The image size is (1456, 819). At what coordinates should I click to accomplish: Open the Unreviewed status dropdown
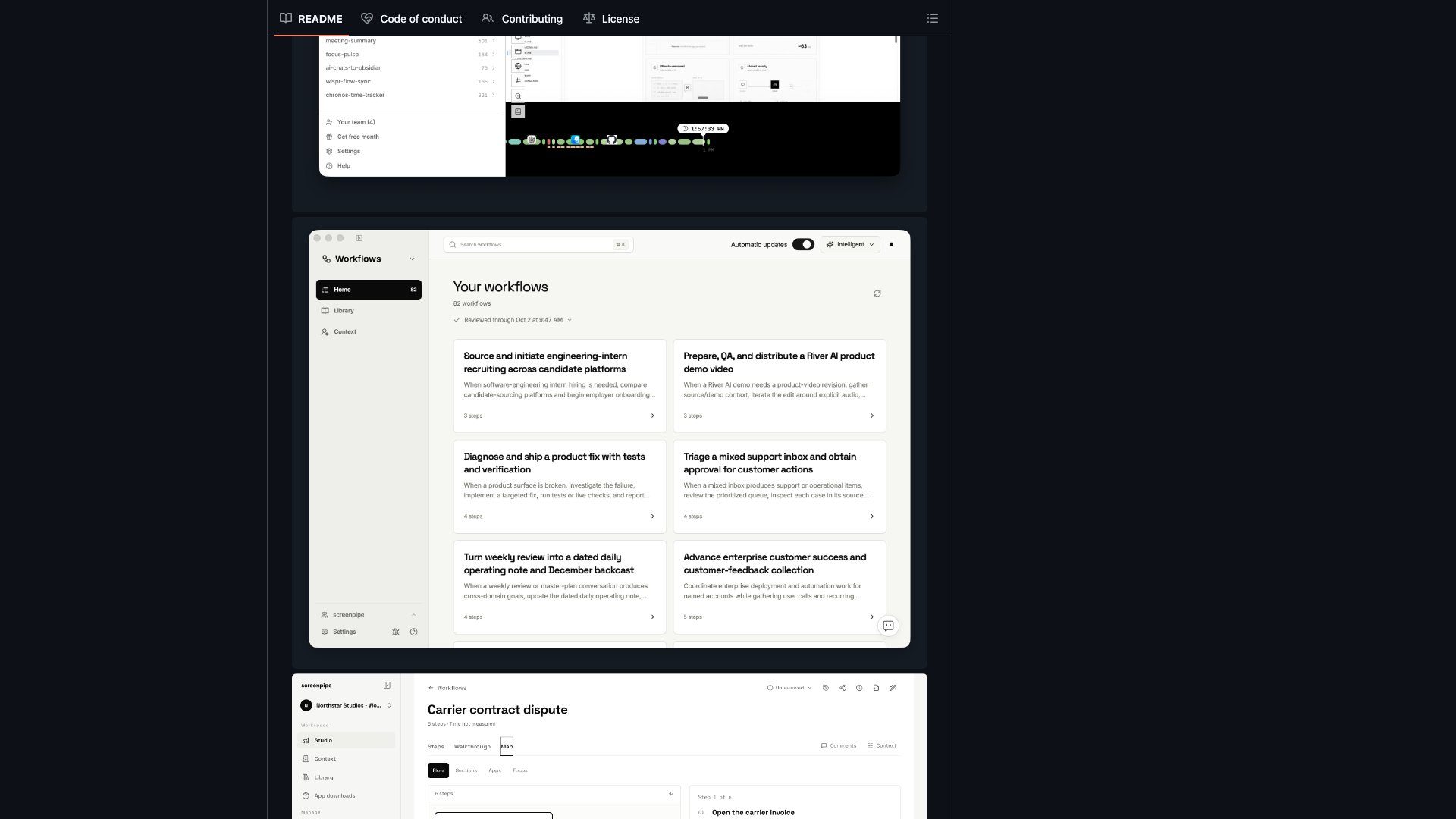point(789,688)
